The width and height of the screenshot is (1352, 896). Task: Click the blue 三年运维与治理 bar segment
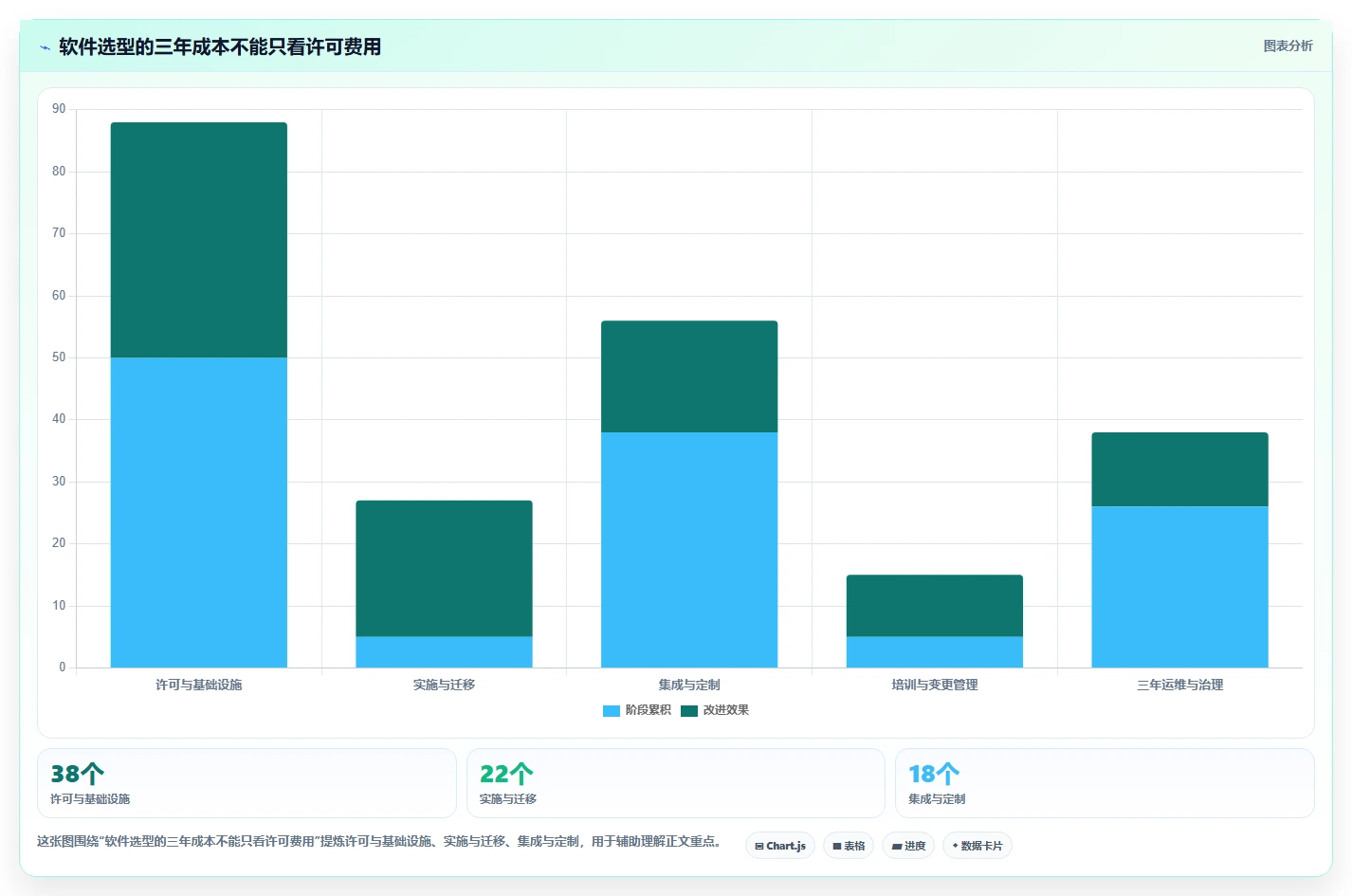tap(1179, 587)
